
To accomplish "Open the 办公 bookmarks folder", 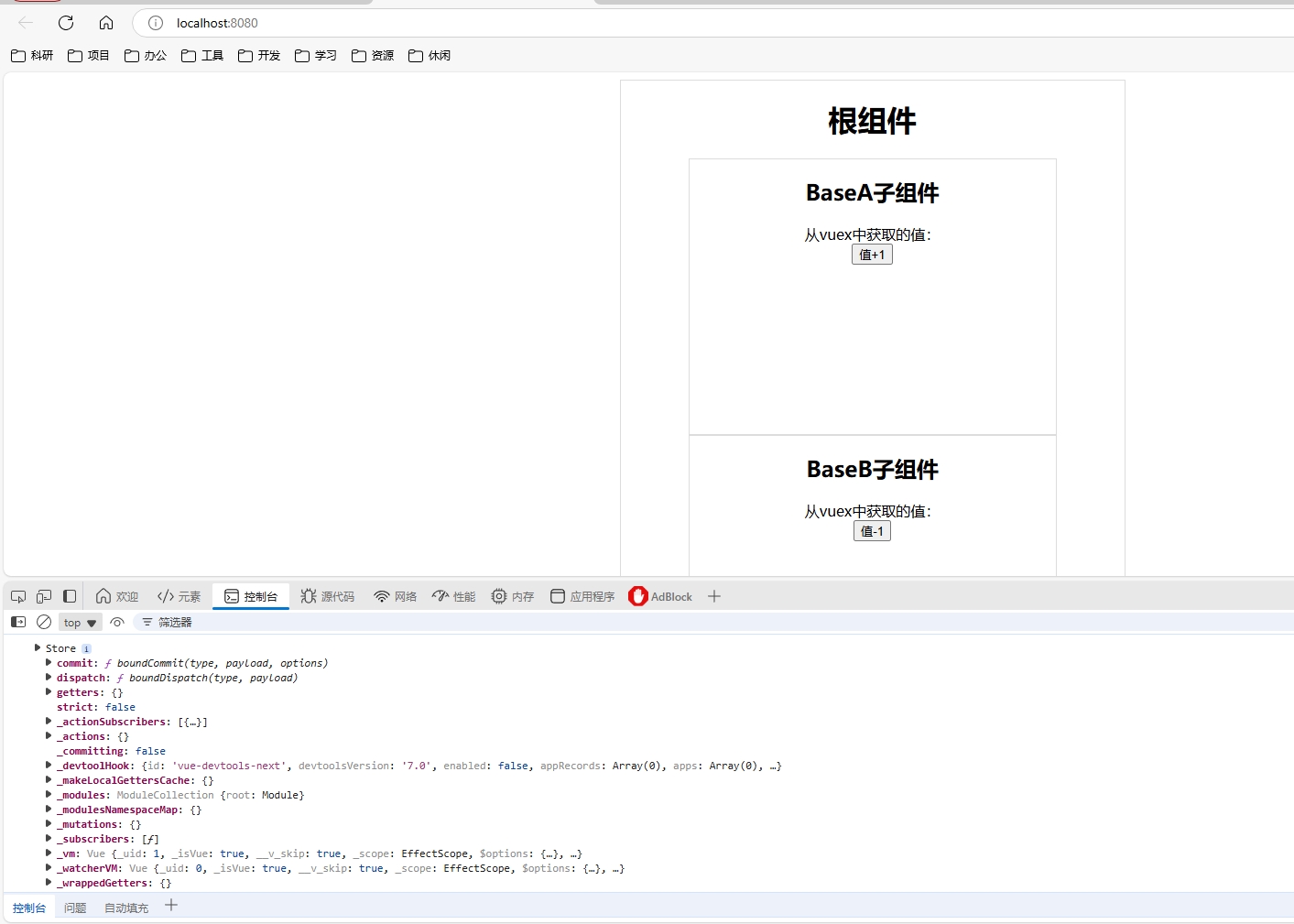I will tap(146, 56).
